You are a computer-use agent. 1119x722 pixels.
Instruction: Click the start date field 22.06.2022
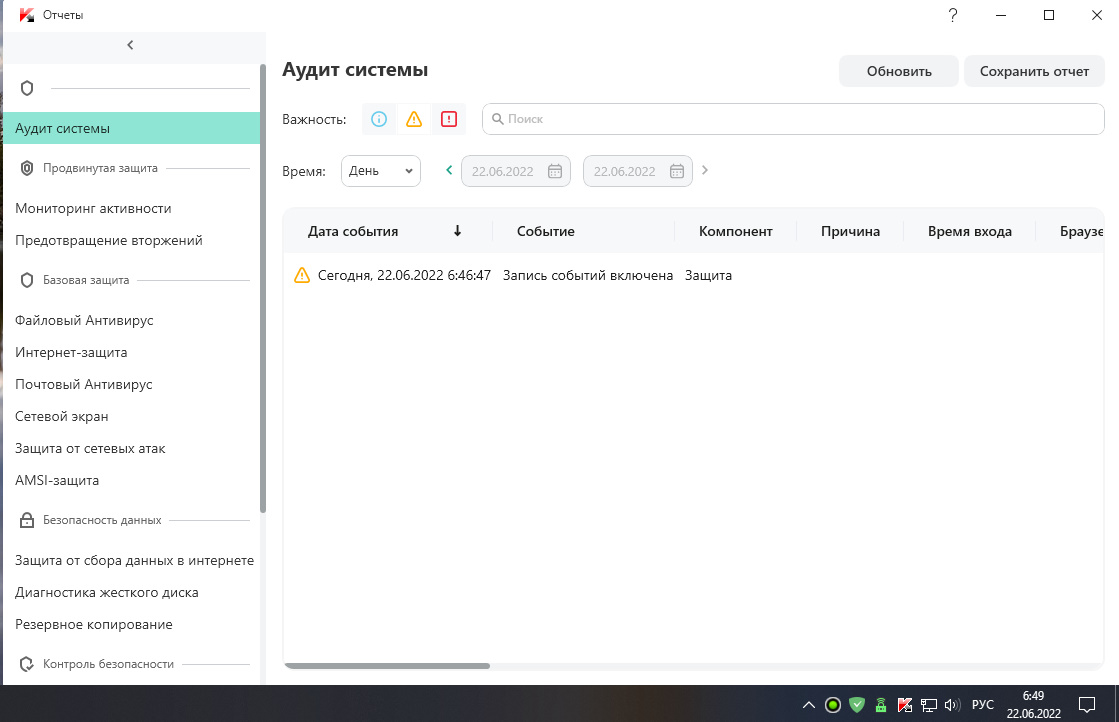516,171
